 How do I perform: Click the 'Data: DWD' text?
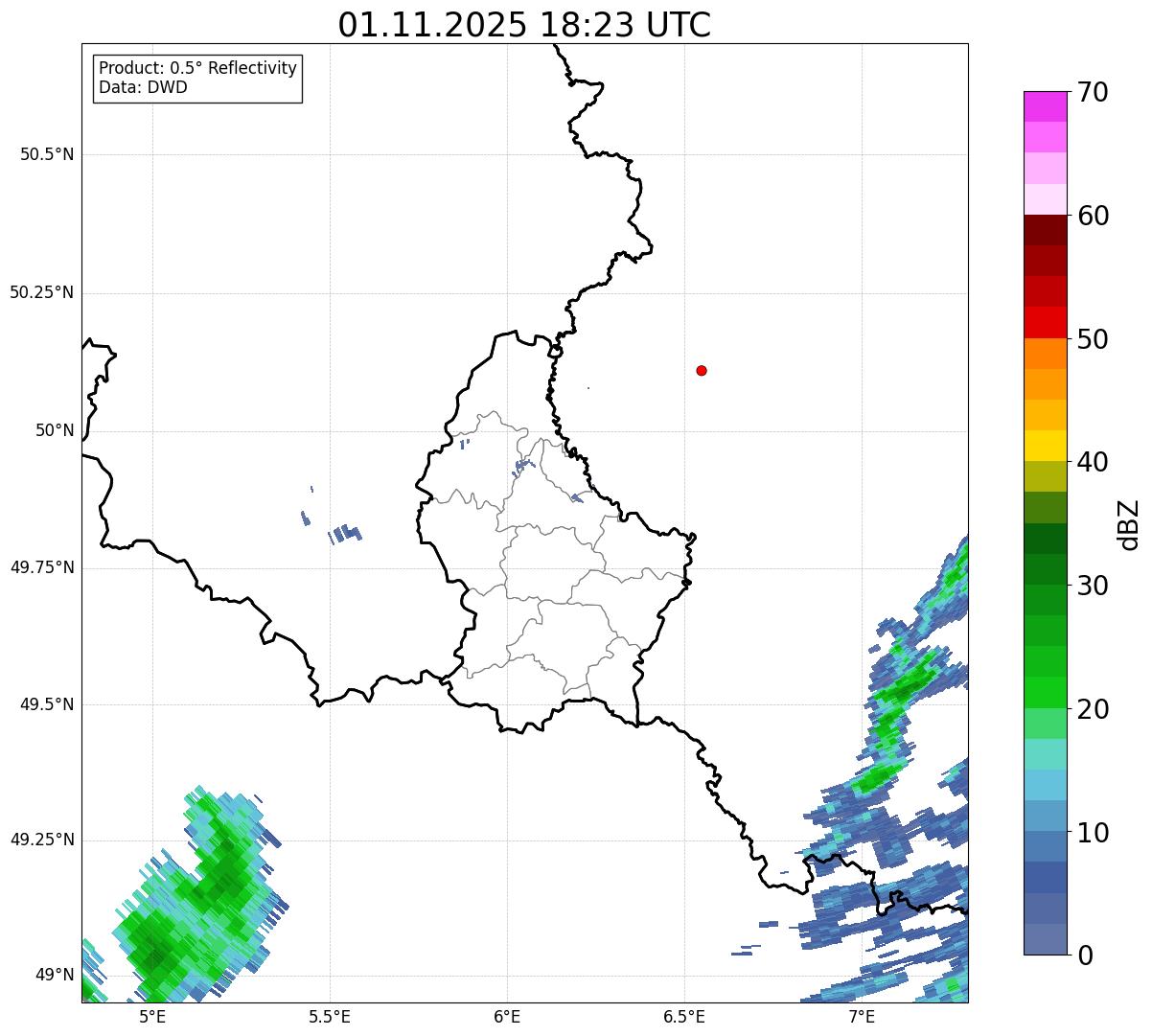[143, 87]
